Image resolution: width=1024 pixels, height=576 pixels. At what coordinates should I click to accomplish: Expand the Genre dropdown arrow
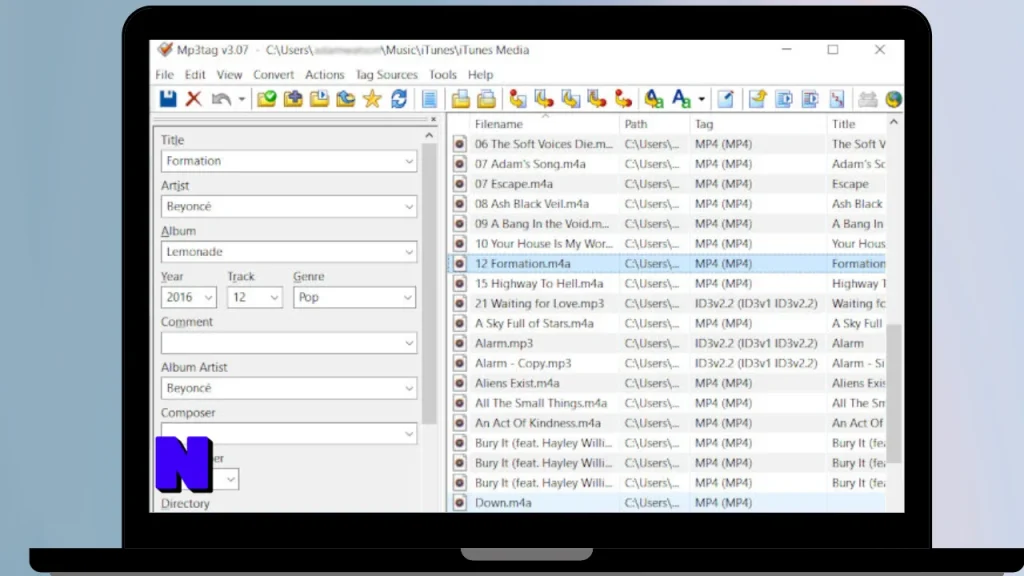click(408, 298)
